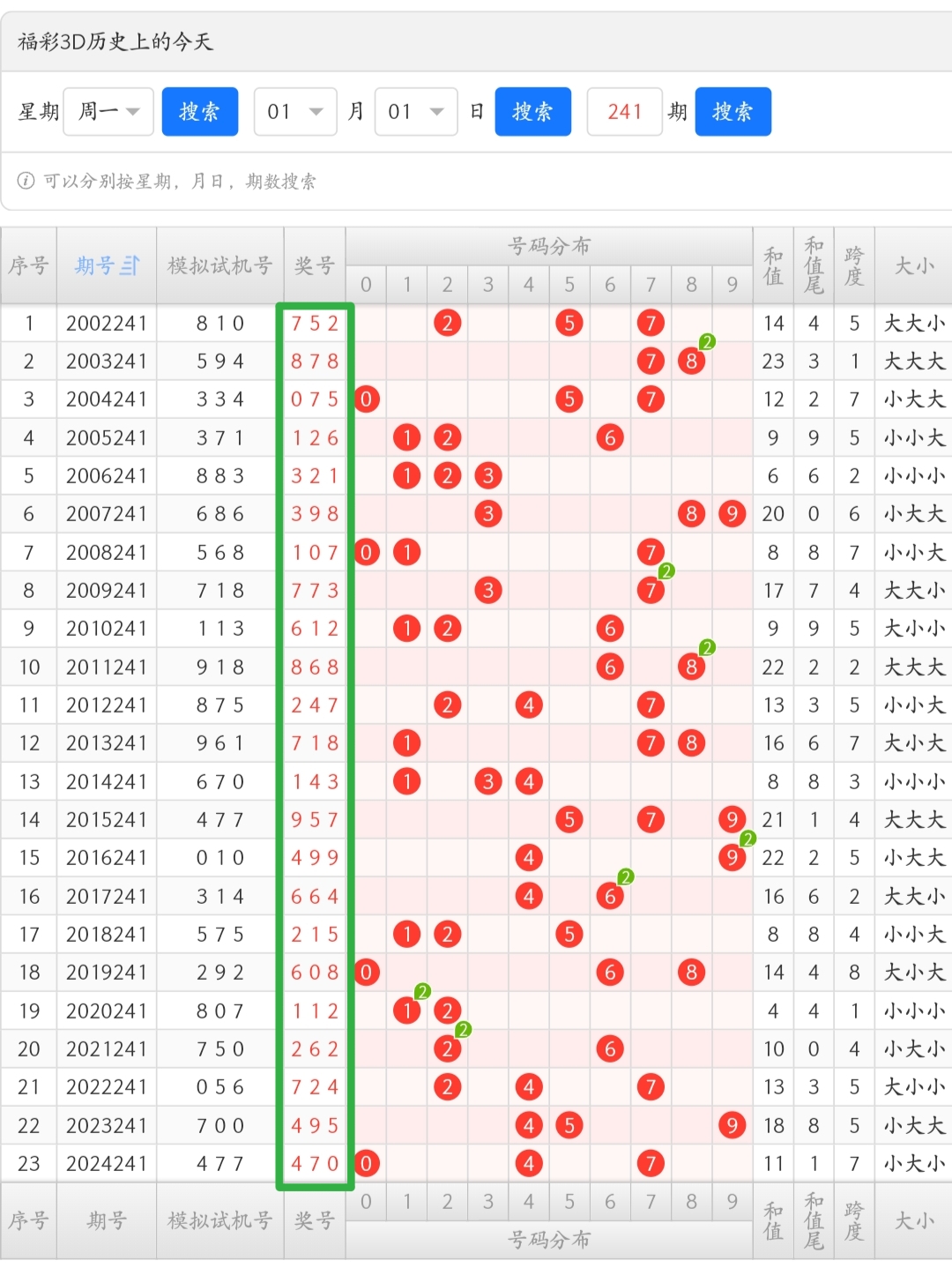Open the weekday dropdown showing 周一
This screenshot has height=1268, width=952.
[108, 112]
